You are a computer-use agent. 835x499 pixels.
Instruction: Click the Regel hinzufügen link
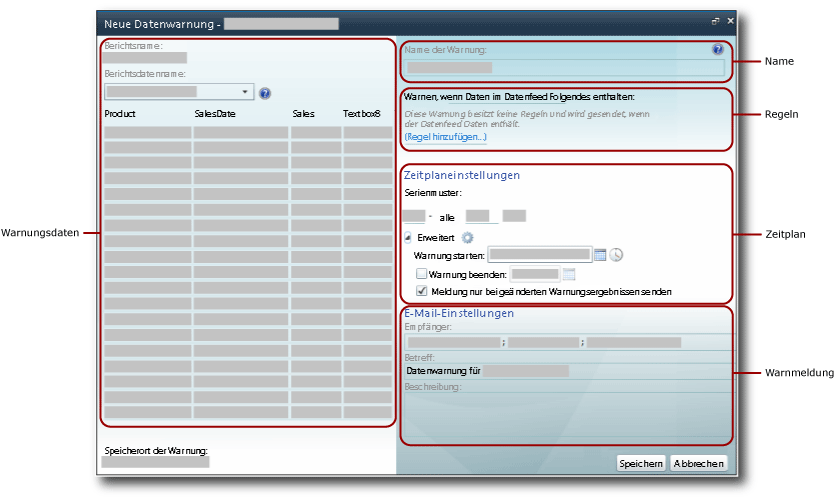446,136
